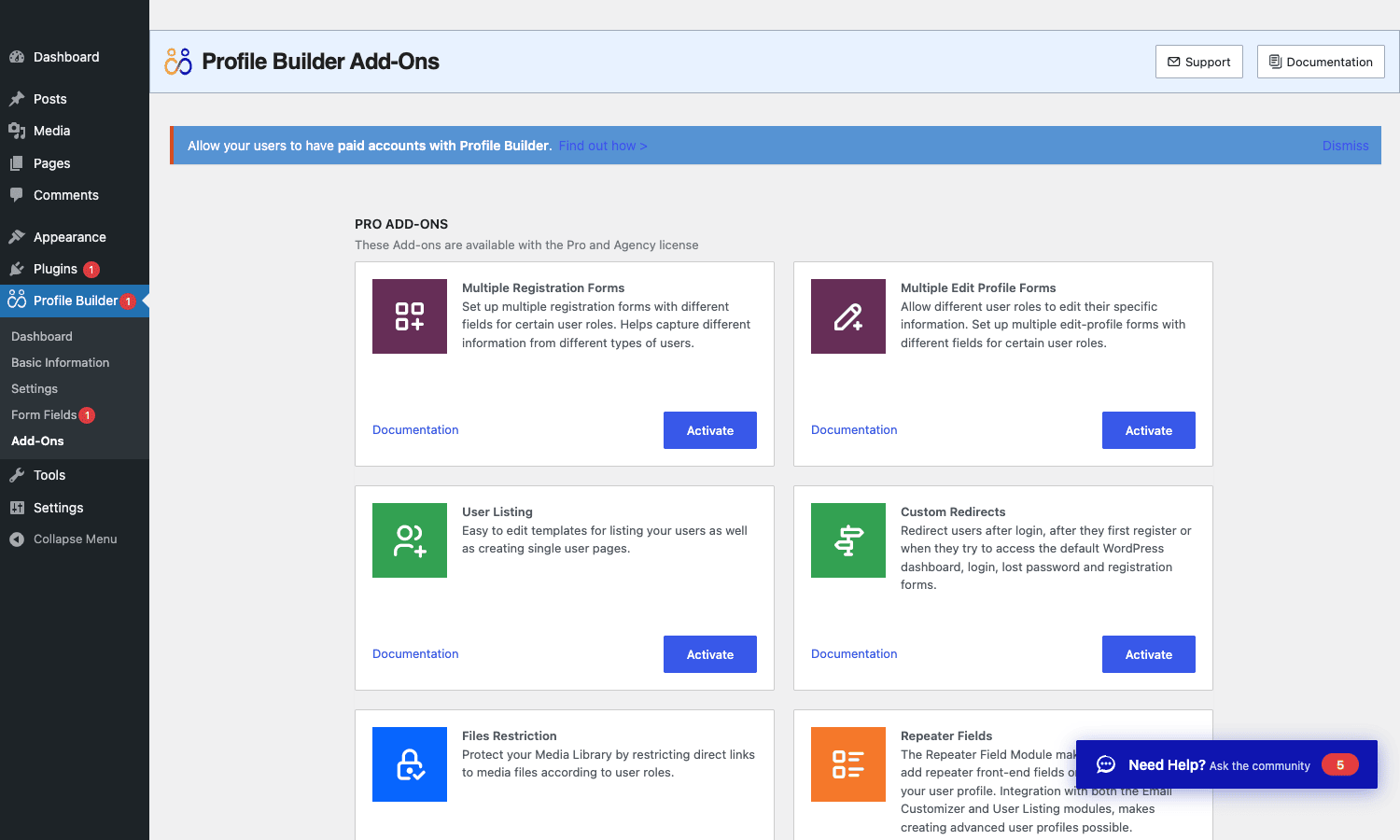The image size is (1400, 840).
Task: Click the Multiple Edit Profile Forms pencil icon
Action: pyautogui.click(x=848, y=316)
